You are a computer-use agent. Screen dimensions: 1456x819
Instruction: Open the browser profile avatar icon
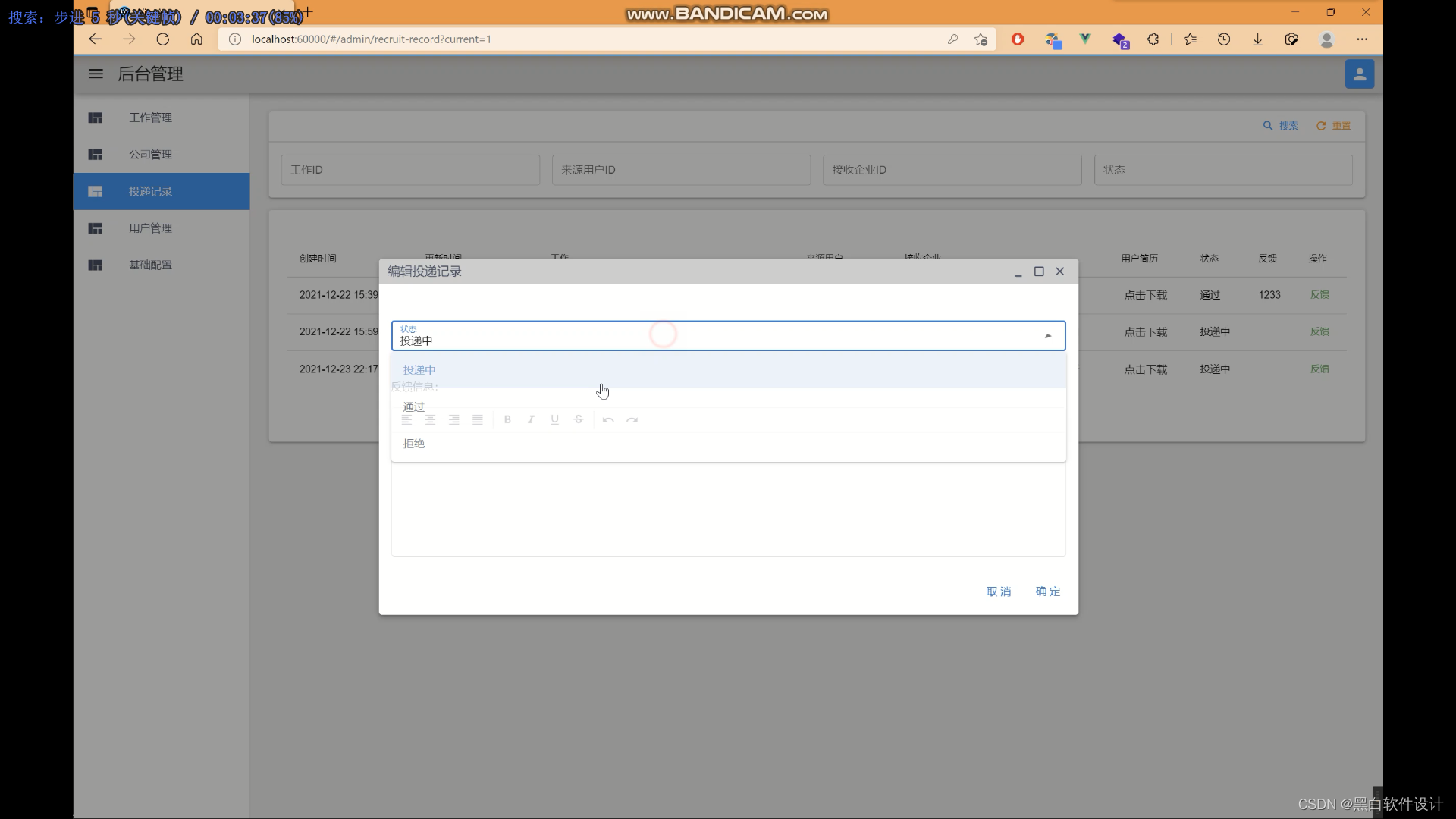coord(1326,39)
